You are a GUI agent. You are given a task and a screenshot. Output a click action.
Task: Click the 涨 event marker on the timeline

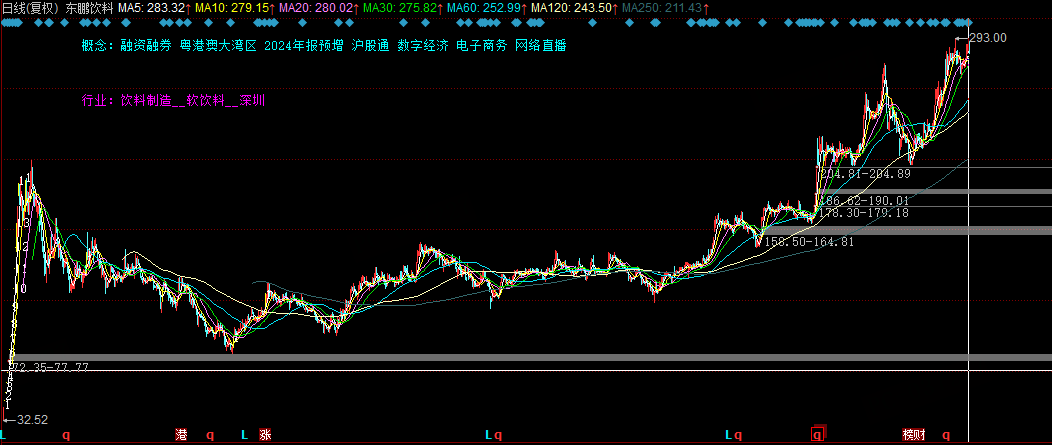266,435
